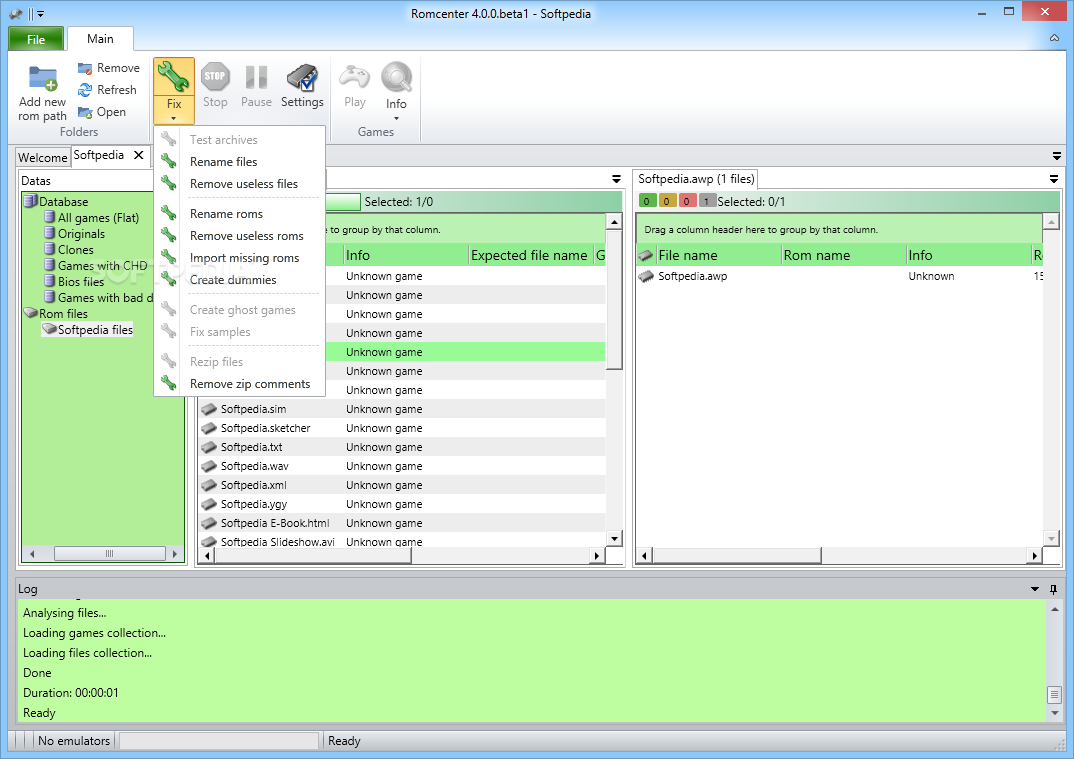Click the Open folder icon
This screenshot has width=1074, height=759.
click(x=85, y=112)
